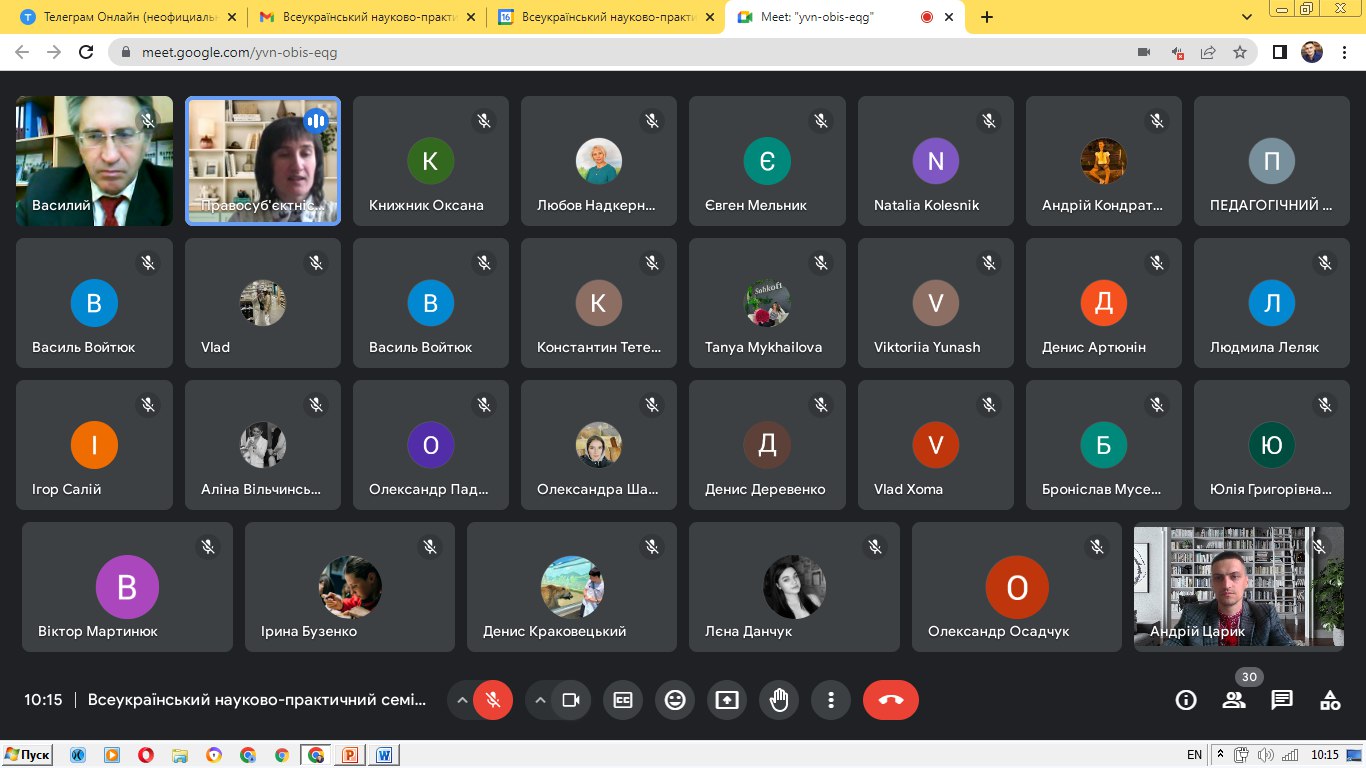Open meeting details info panel
Screen dimensions: 1366x768
1186,700
